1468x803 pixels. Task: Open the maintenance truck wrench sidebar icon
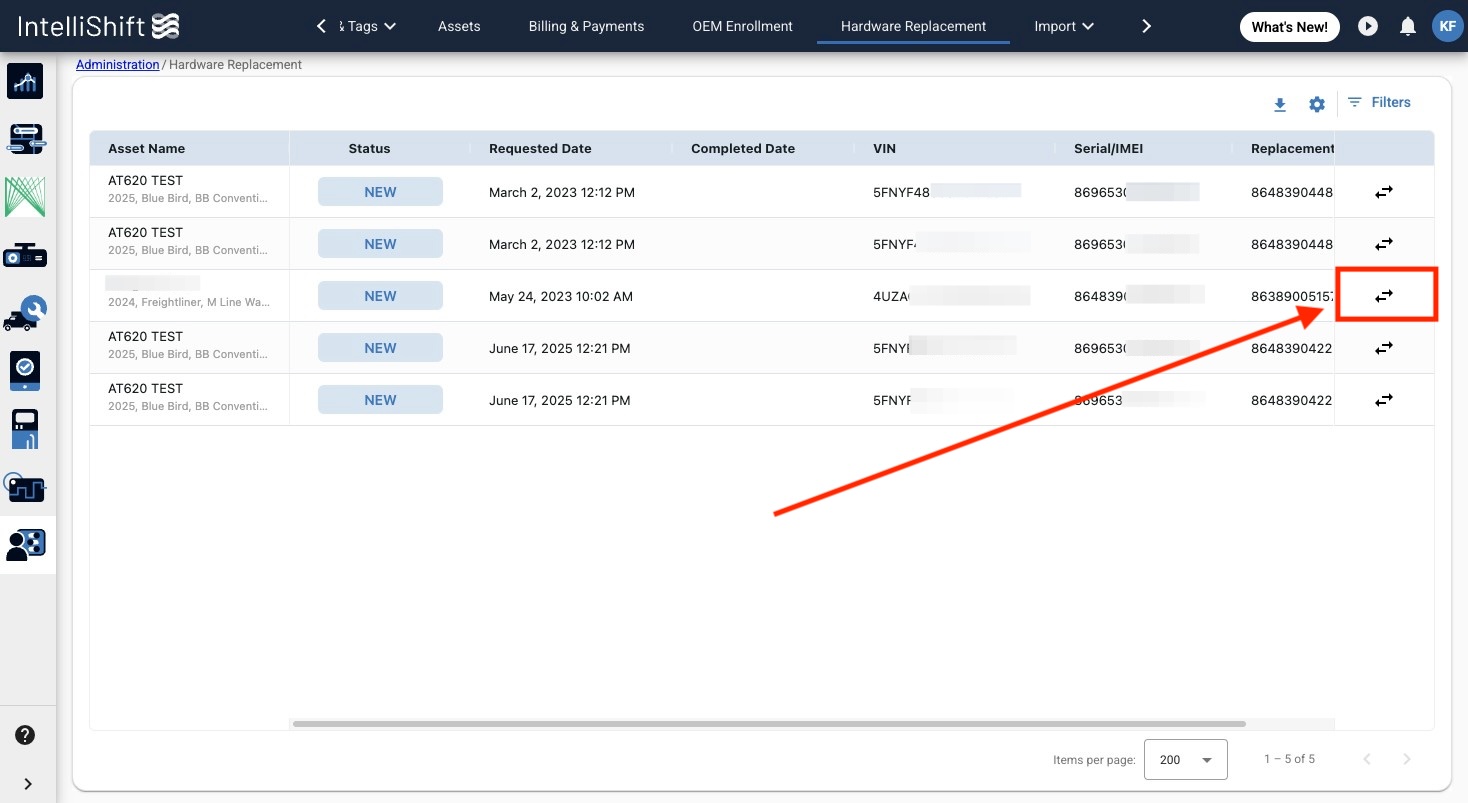(x=26, y=313)
